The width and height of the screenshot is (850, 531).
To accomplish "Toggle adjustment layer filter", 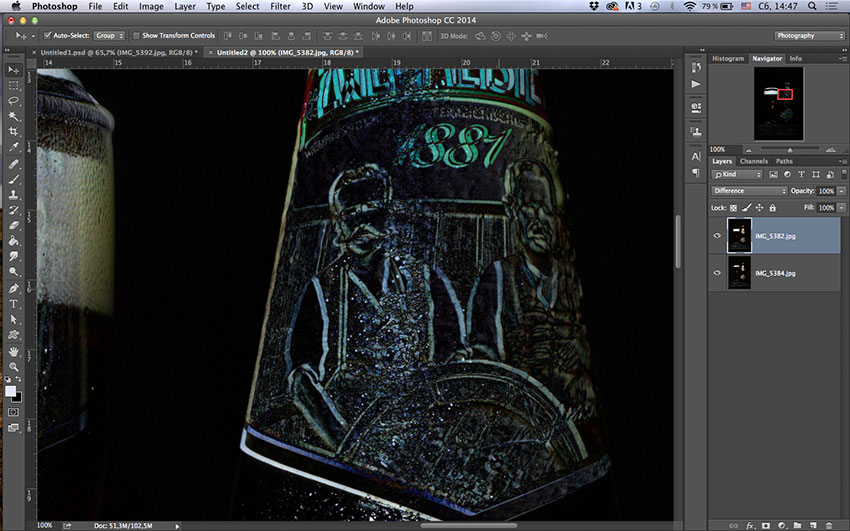I will tap(787, 174).
